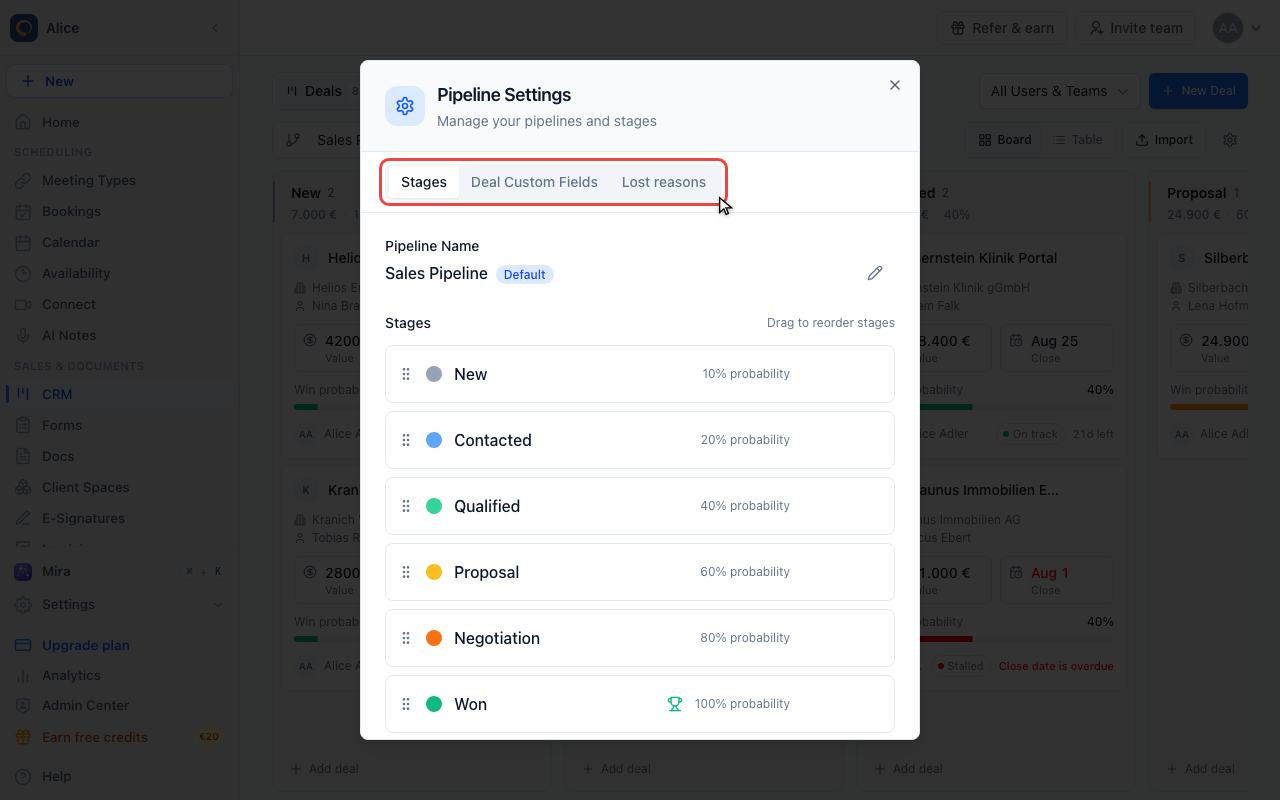Open the pipeline settings gear next to Import

(x=1230, y=140)
